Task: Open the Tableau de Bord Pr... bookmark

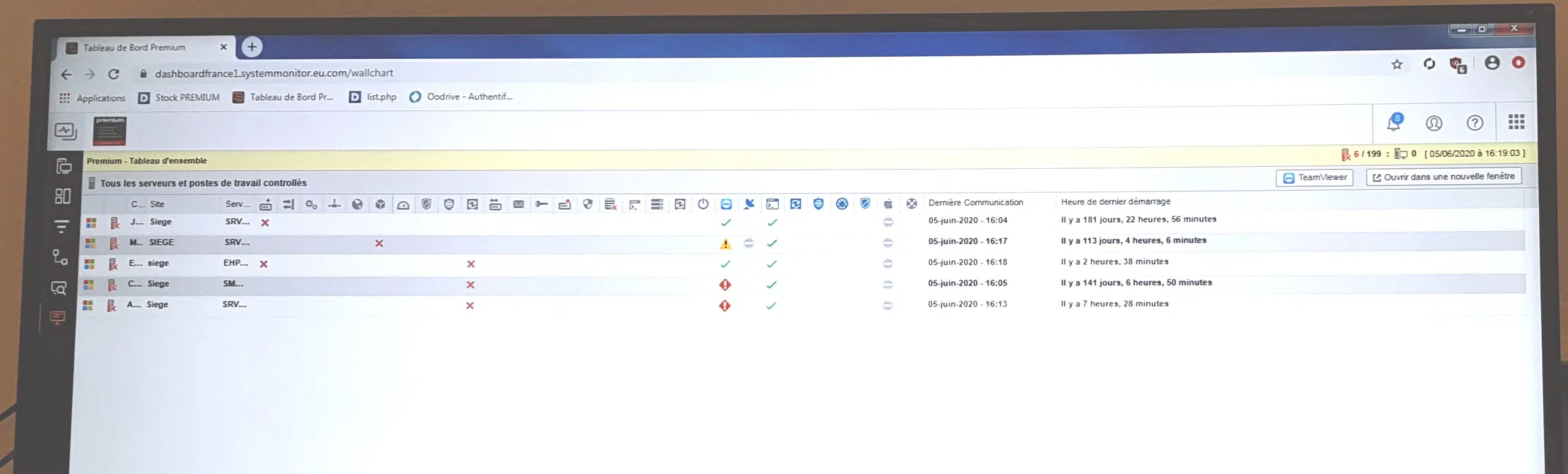Action: (283, 97)
